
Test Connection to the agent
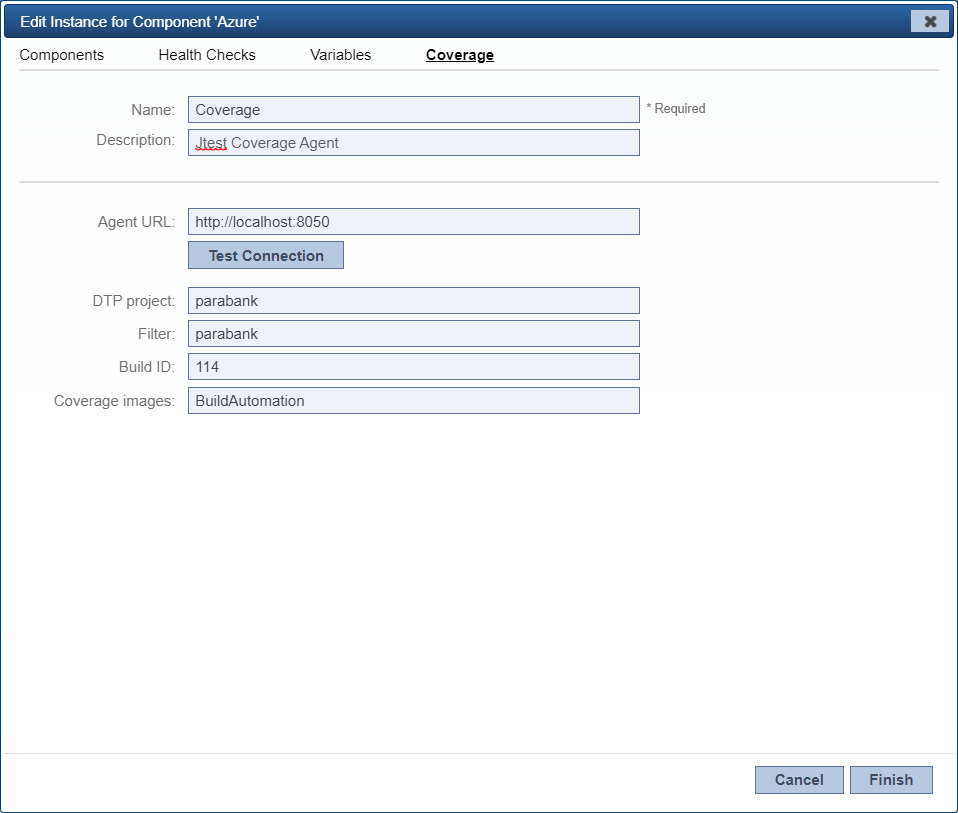click(266, 255)
